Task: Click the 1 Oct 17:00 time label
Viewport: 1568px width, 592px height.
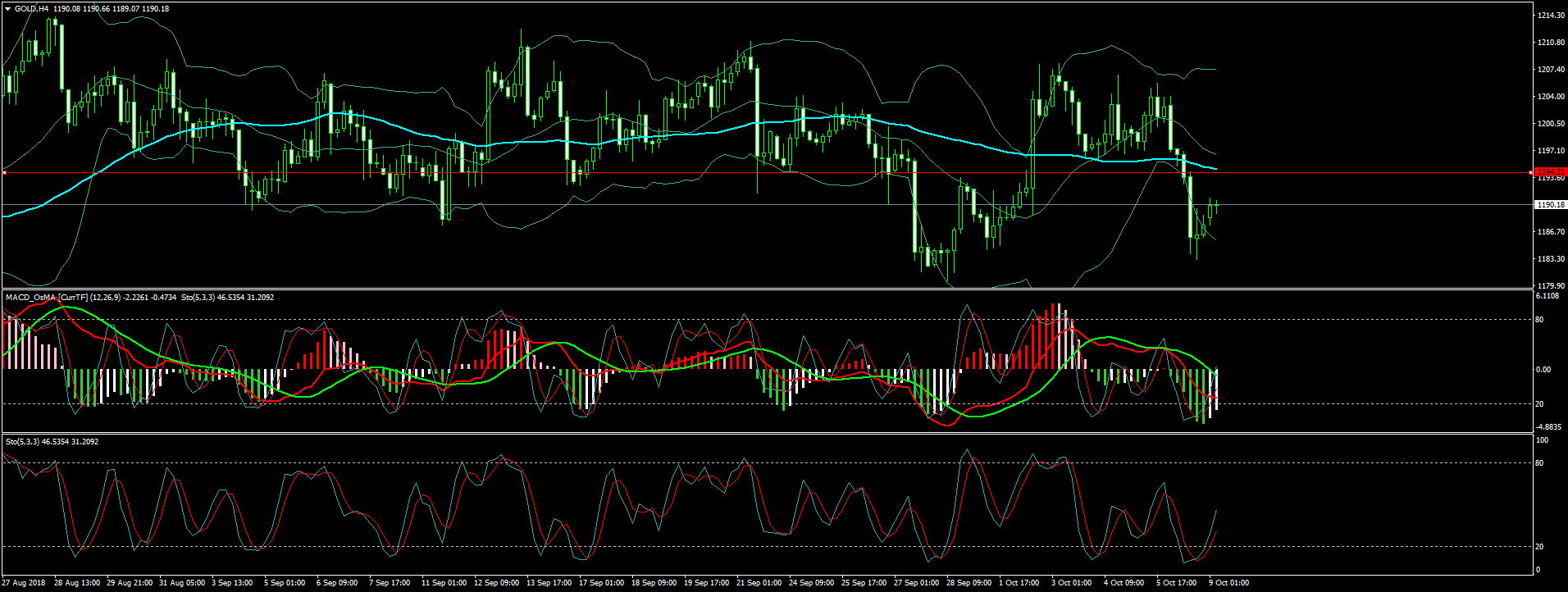Action: [x=1019, y=583]
